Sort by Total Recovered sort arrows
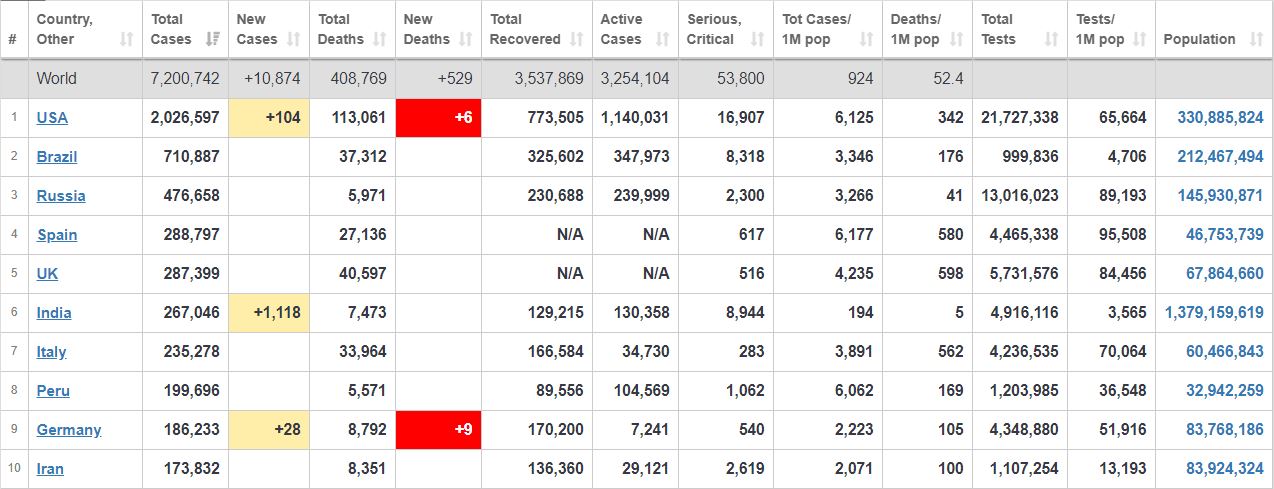The width and height of the screenshot is (1274, 489). tap(577, 39)
